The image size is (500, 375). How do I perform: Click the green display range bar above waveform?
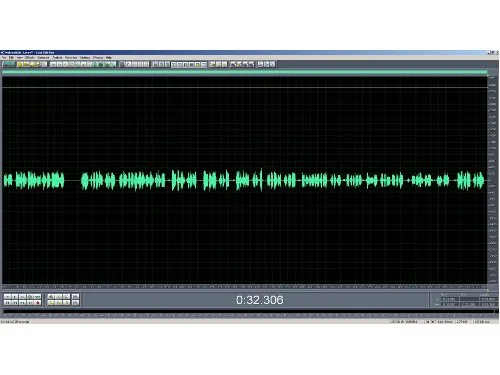[x=244, y=72]
